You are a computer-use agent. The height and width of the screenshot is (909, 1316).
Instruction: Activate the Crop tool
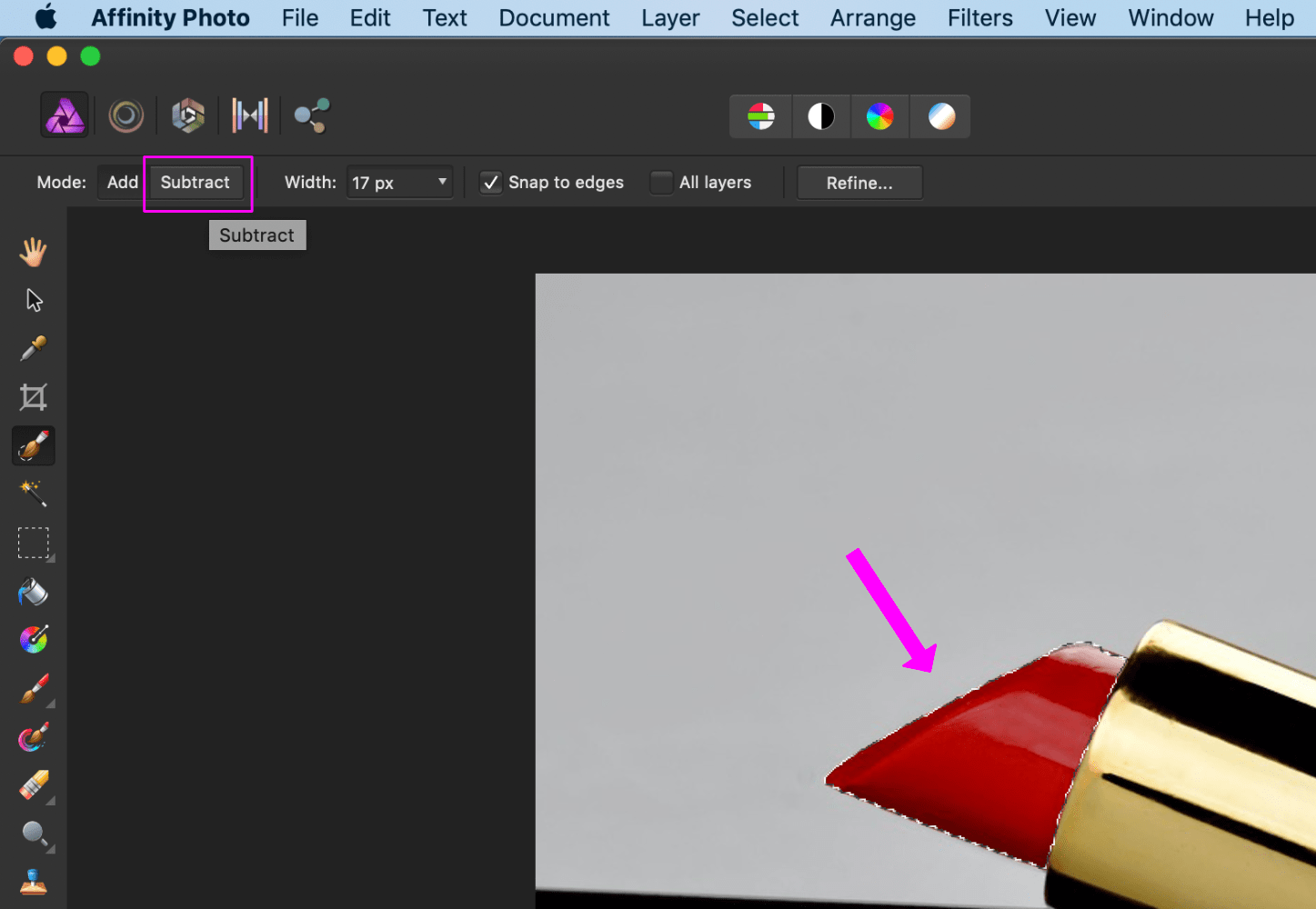click(x=34, y=397)
